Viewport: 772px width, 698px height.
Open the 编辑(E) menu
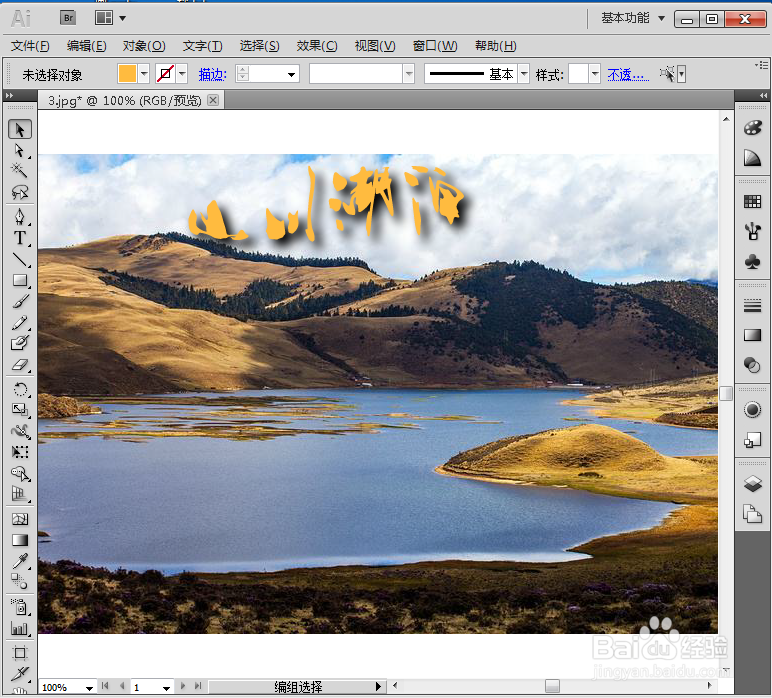coord(87,46)
